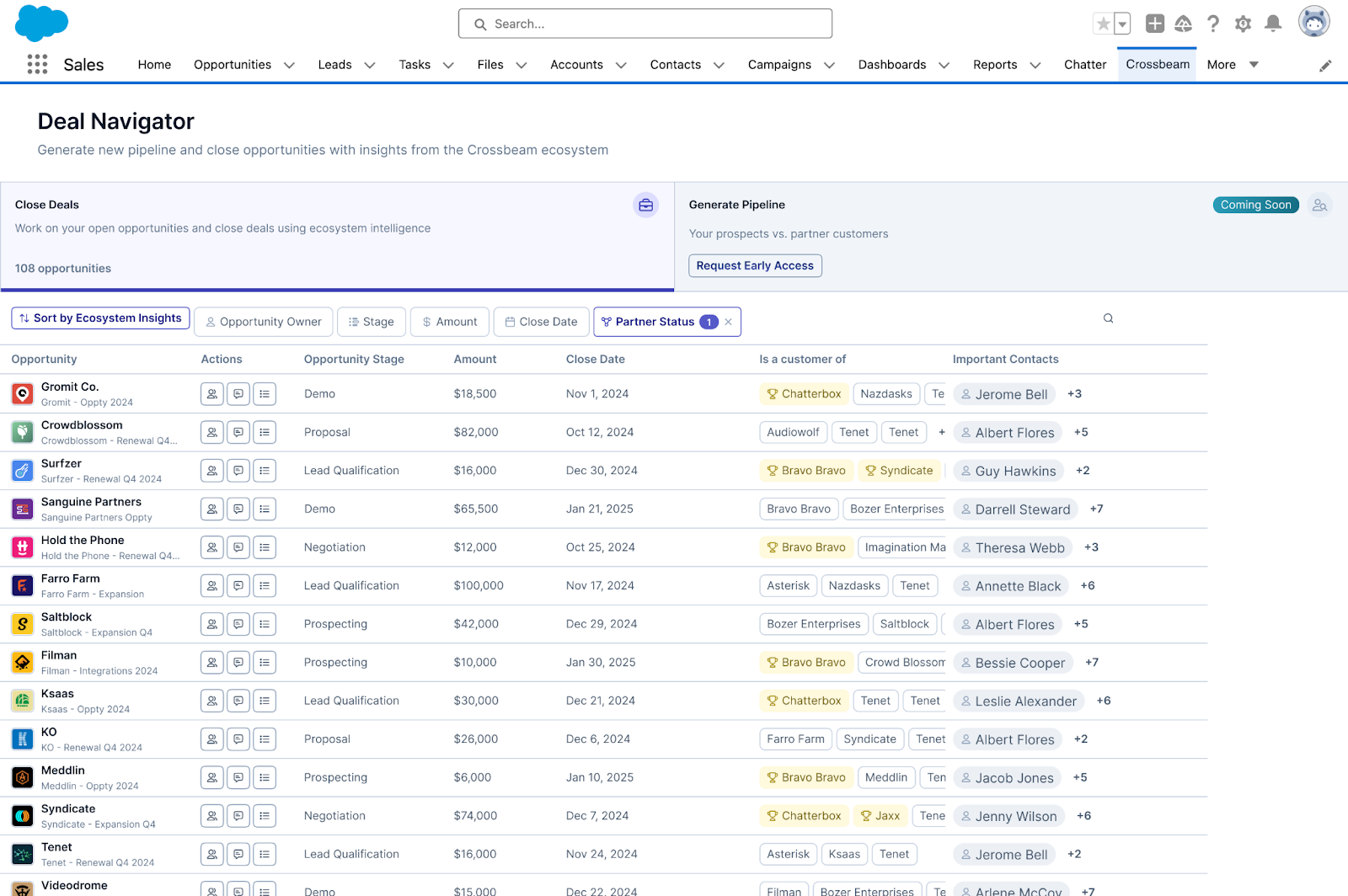The image size is (1348, 896).
Task: Expand the Campaigns tab chevron
Action: (829, 66)
